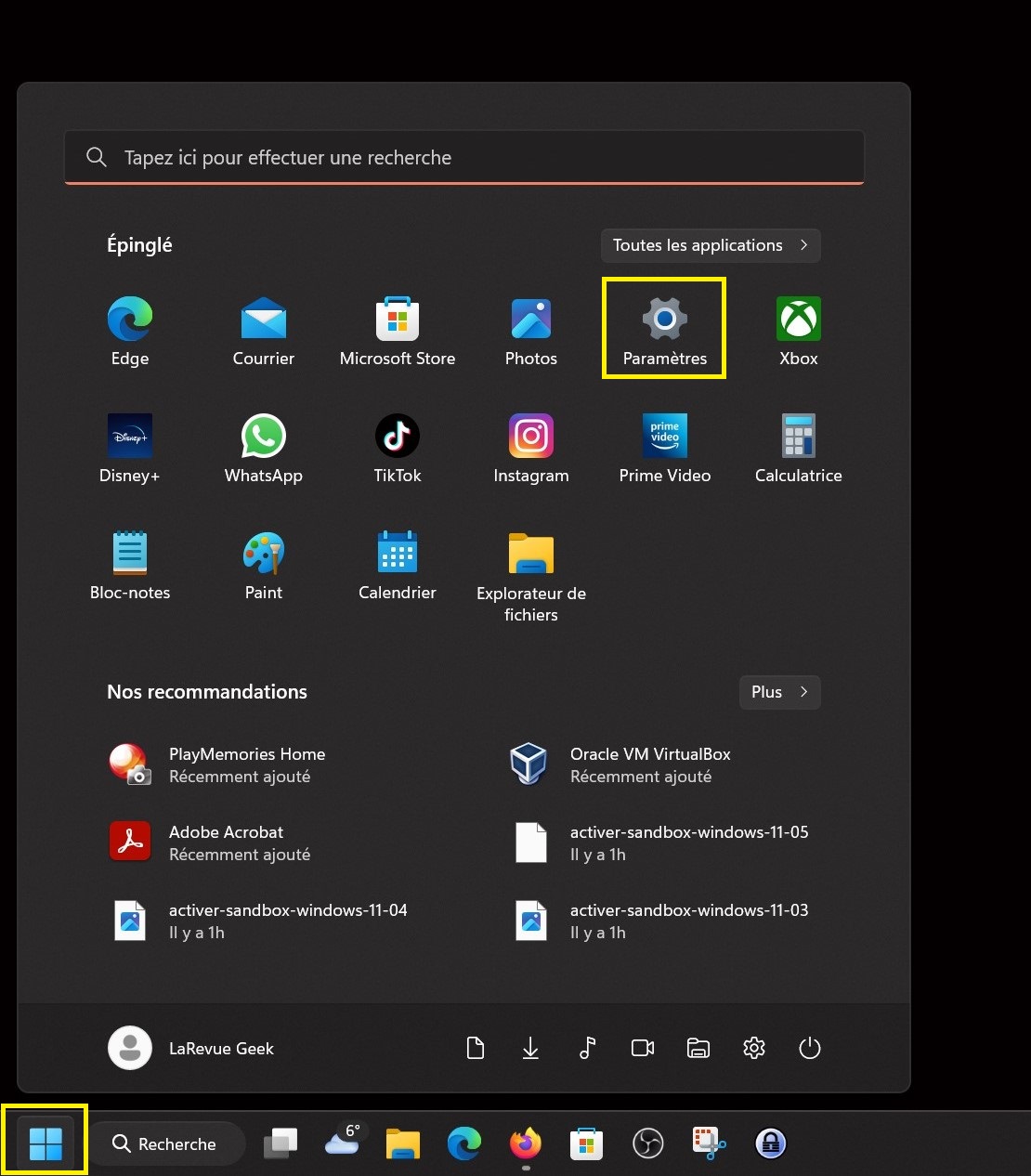Open recent file activer-sandbox-windows-11-04

pos(288,921)
